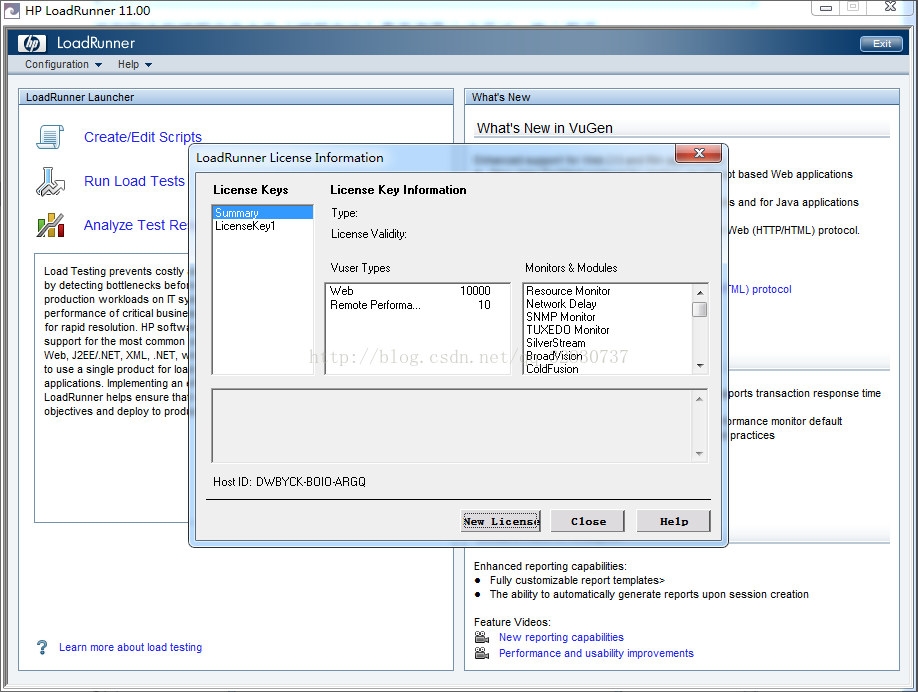The image size is (918, 692).
Task: Open the Configuration menu
Action: (x=63, y=64)
